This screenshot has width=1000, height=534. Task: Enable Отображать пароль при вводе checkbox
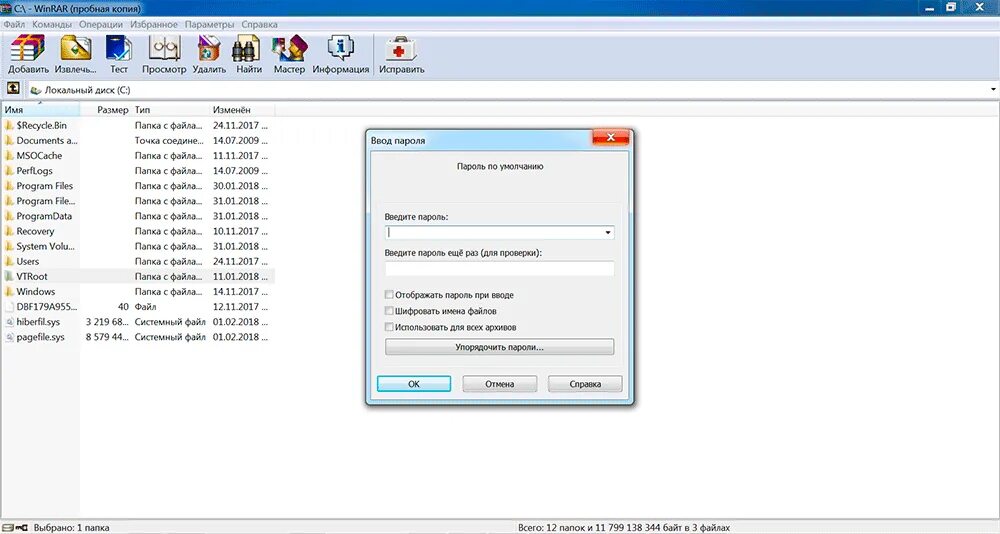pos(389,295)
